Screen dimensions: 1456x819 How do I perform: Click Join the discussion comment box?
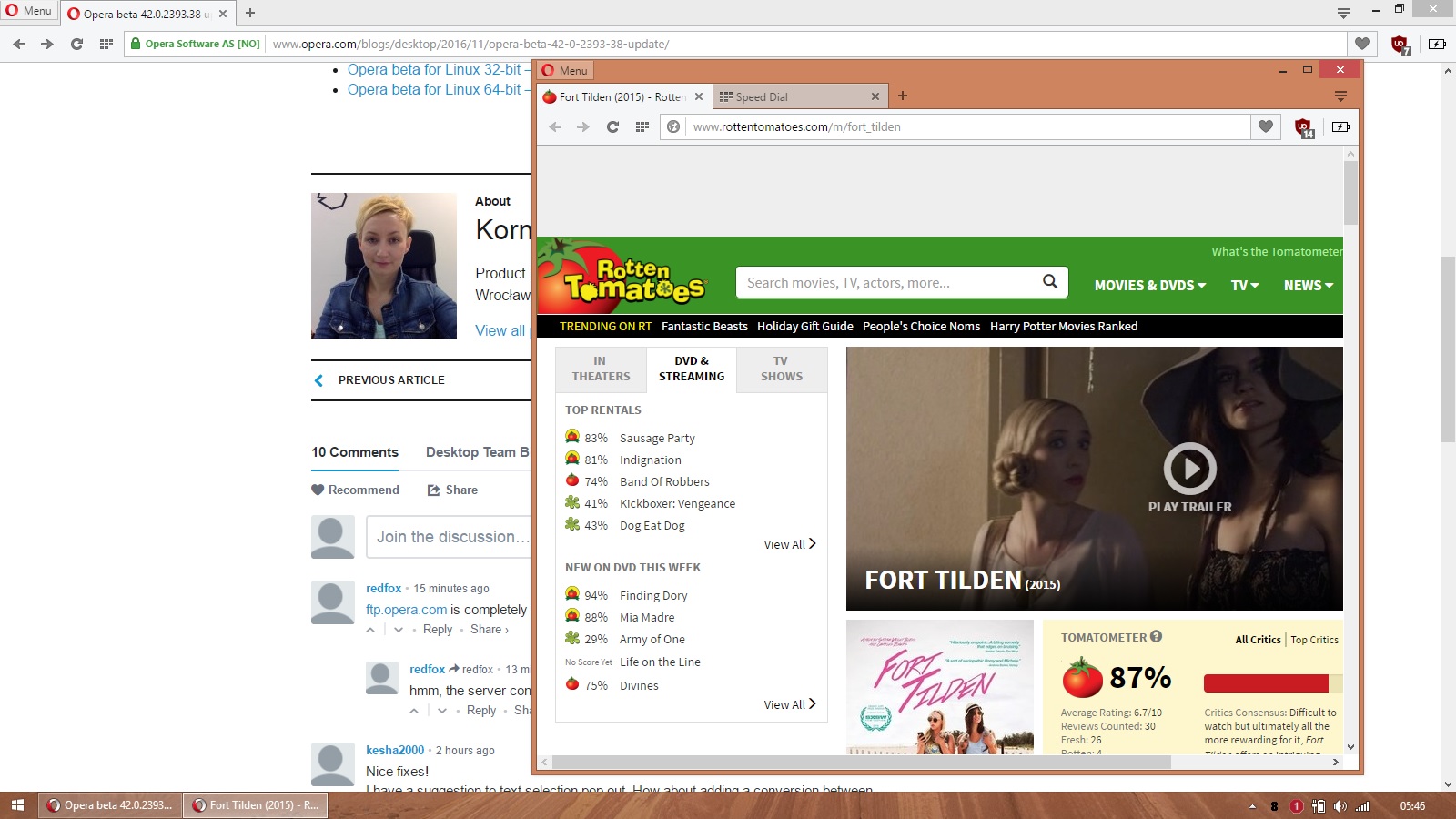point(449,537)
